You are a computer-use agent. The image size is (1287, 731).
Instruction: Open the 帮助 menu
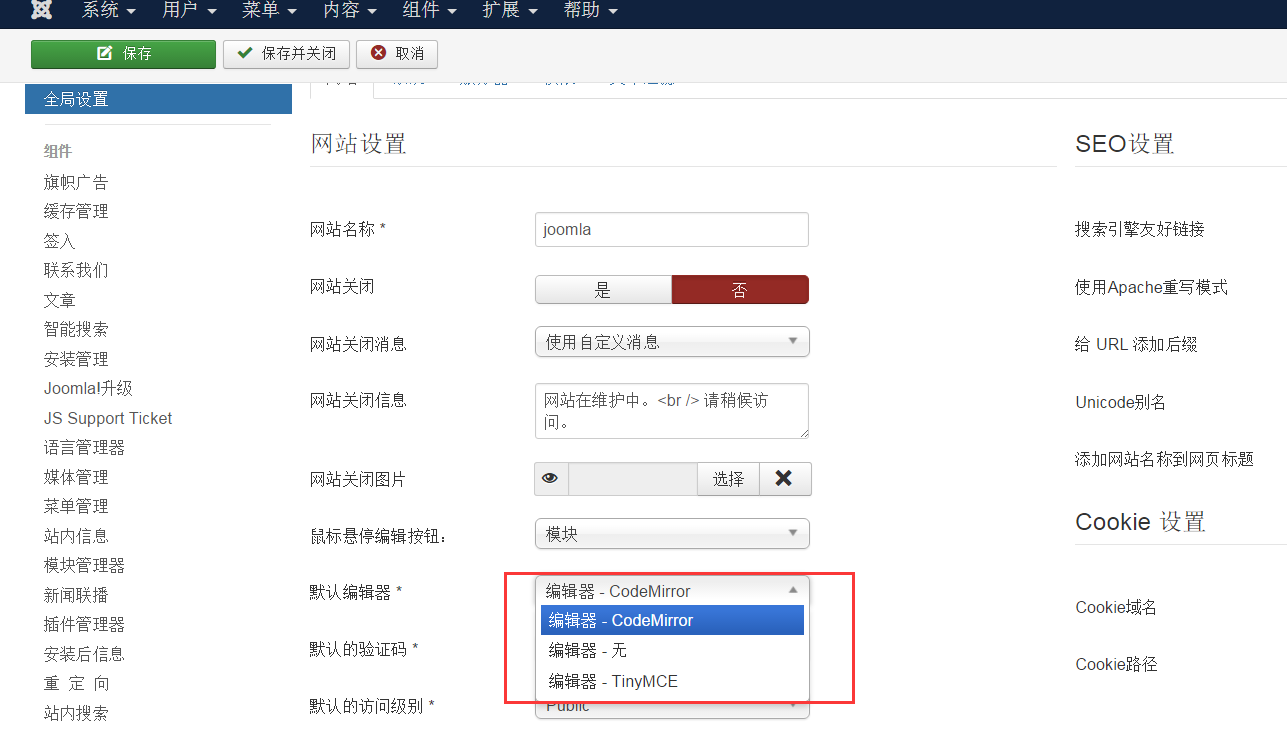click(590, 11)
